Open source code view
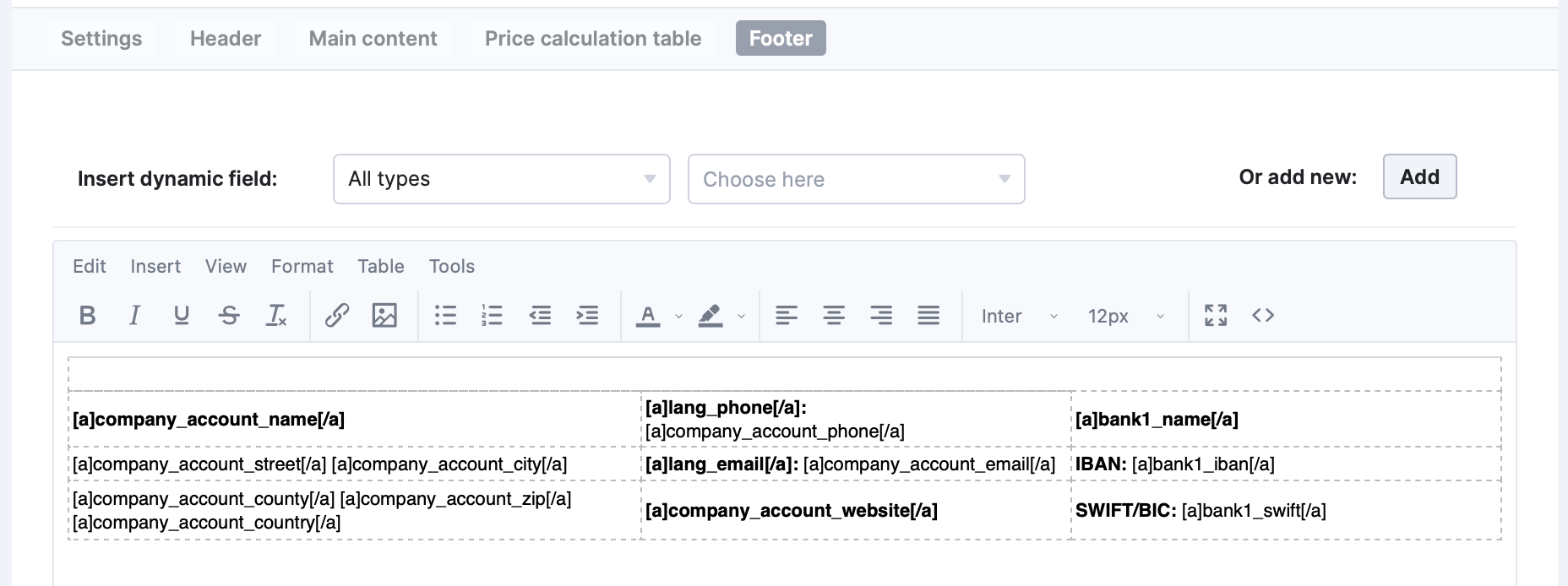1568x586 pixels. tap(1263, 316)
